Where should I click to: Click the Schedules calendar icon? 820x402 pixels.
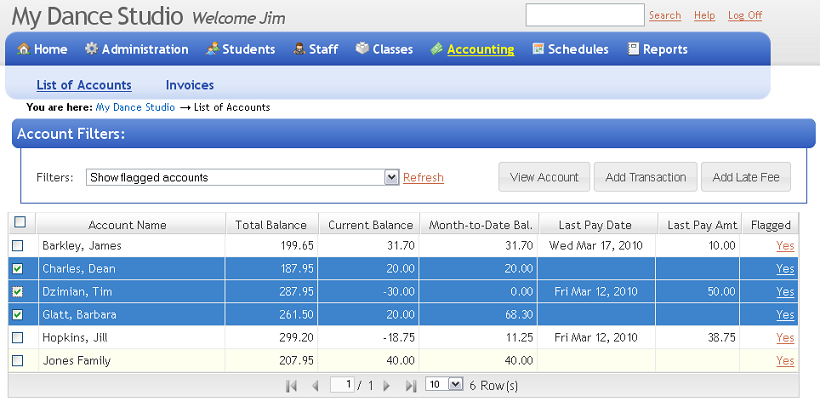click(538, 49)
